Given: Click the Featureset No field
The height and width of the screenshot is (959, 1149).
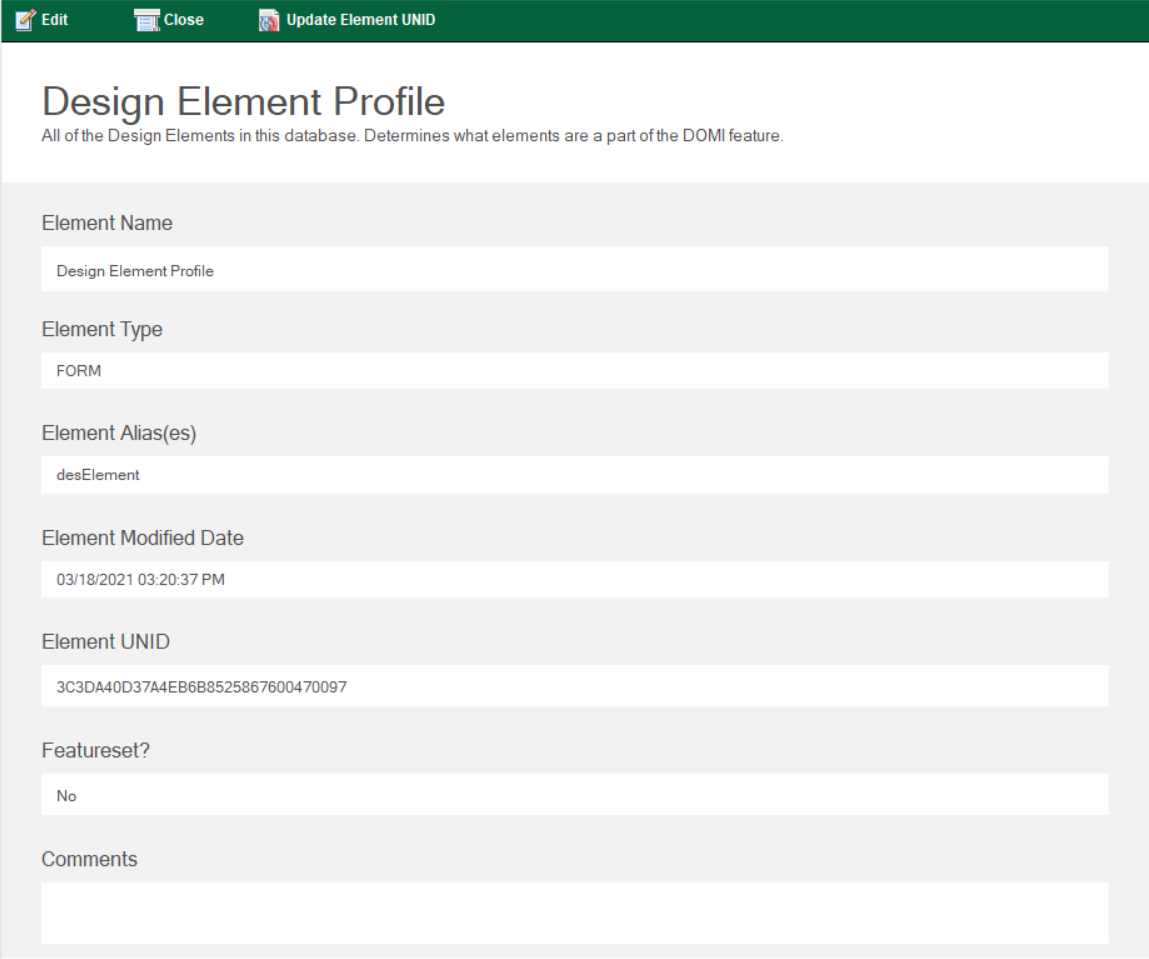Looking at the screenshot, I should pos(574,795).
